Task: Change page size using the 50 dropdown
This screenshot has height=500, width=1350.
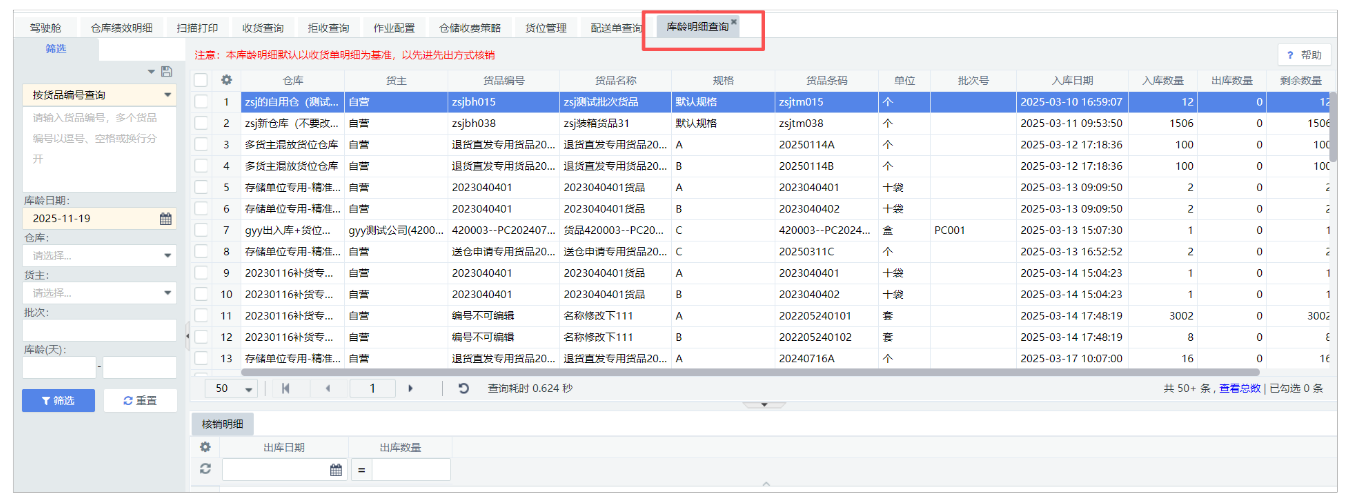Action: (249, 388)
